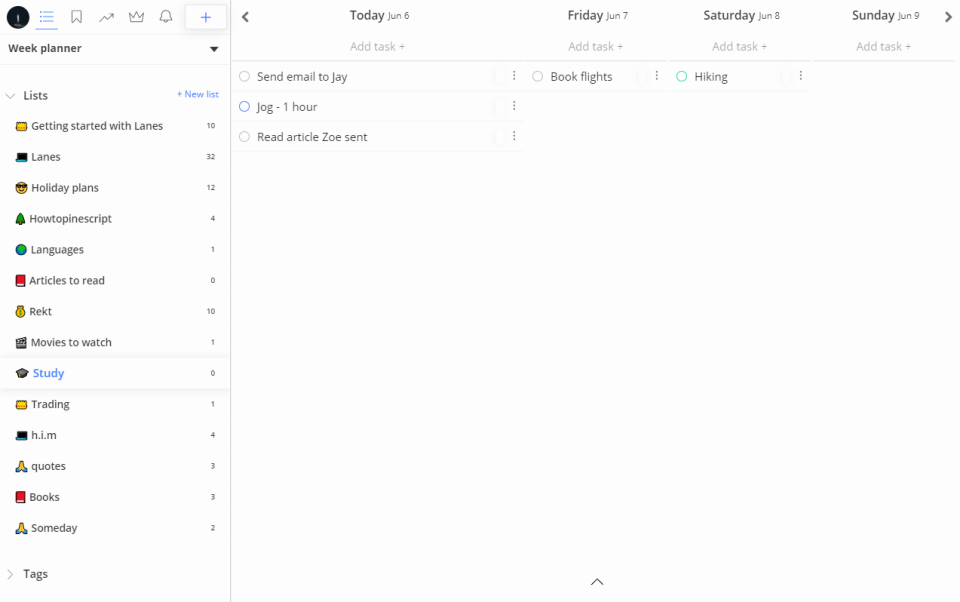Expand the Tags section chevron
The width and height of the screenshot is (960, 602).
10,574
